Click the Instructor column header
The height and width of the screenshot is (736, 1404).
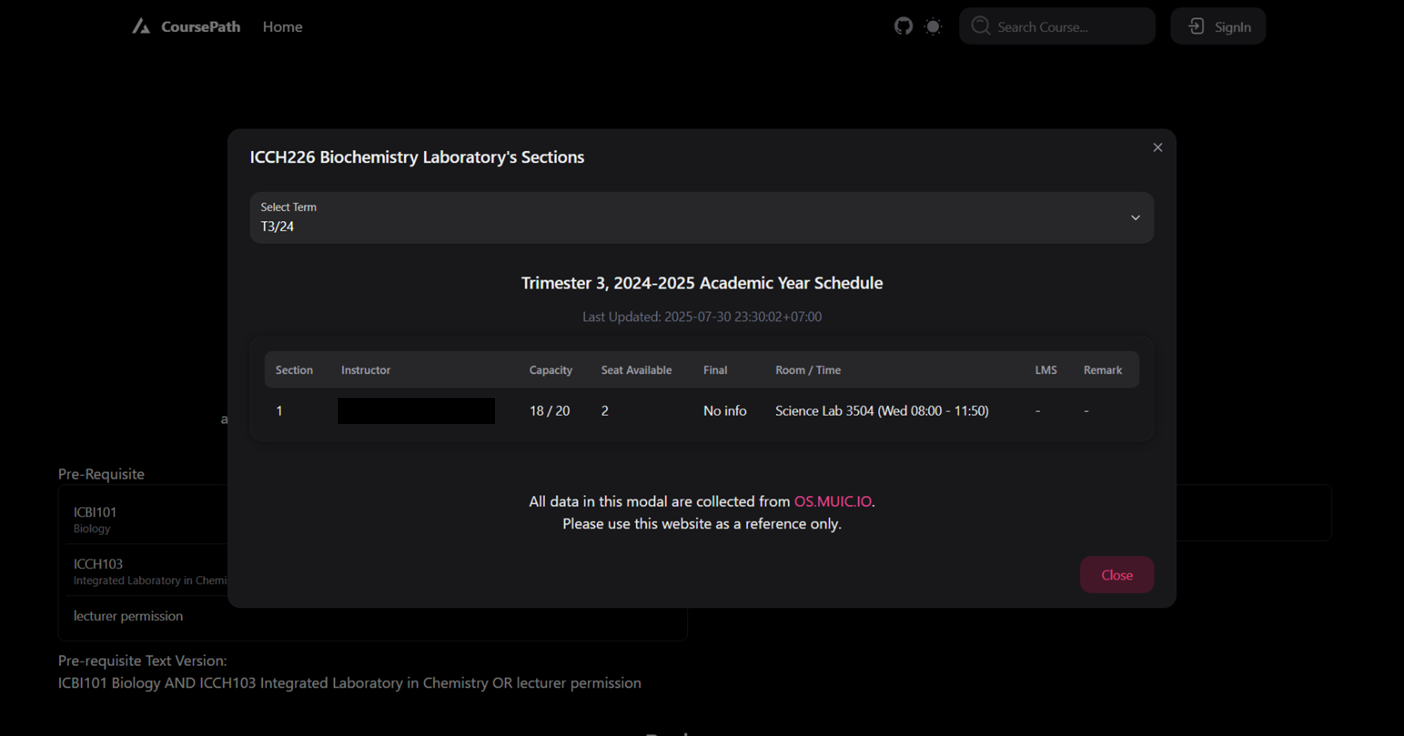pos(365,370)
